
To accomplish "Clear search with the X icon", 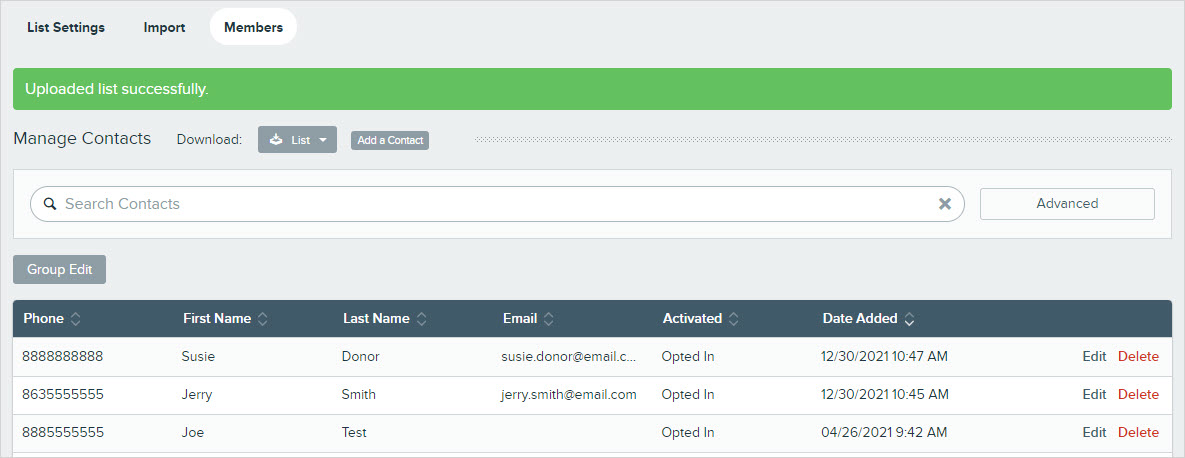I will [944, 204].
